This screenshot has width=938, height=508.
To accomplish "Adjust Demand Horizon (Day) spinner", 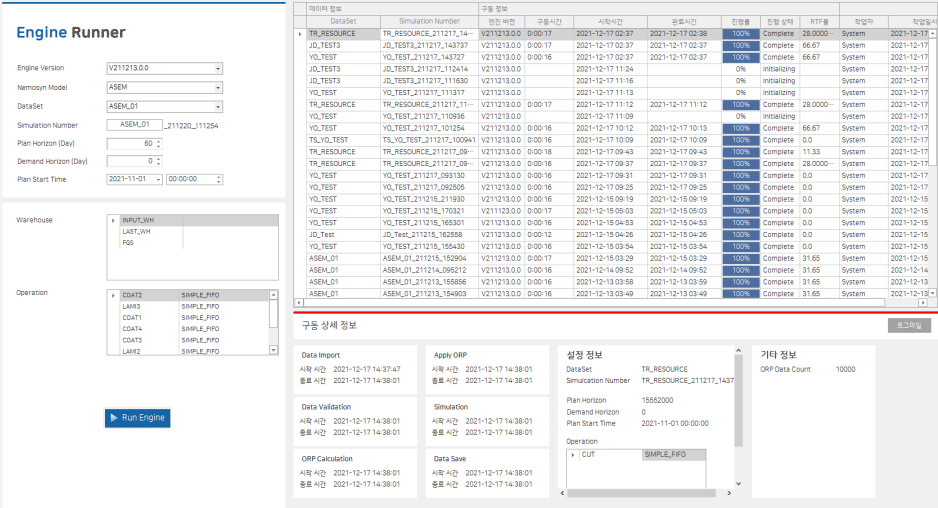I will pos(158,158).
